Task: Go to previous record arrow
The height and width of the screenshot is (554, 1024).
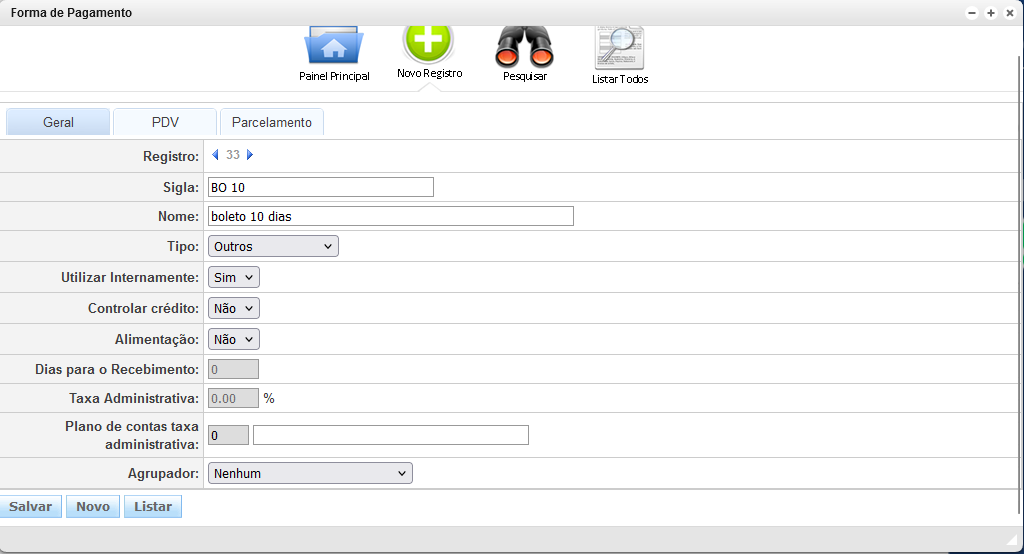Action: 215,155
